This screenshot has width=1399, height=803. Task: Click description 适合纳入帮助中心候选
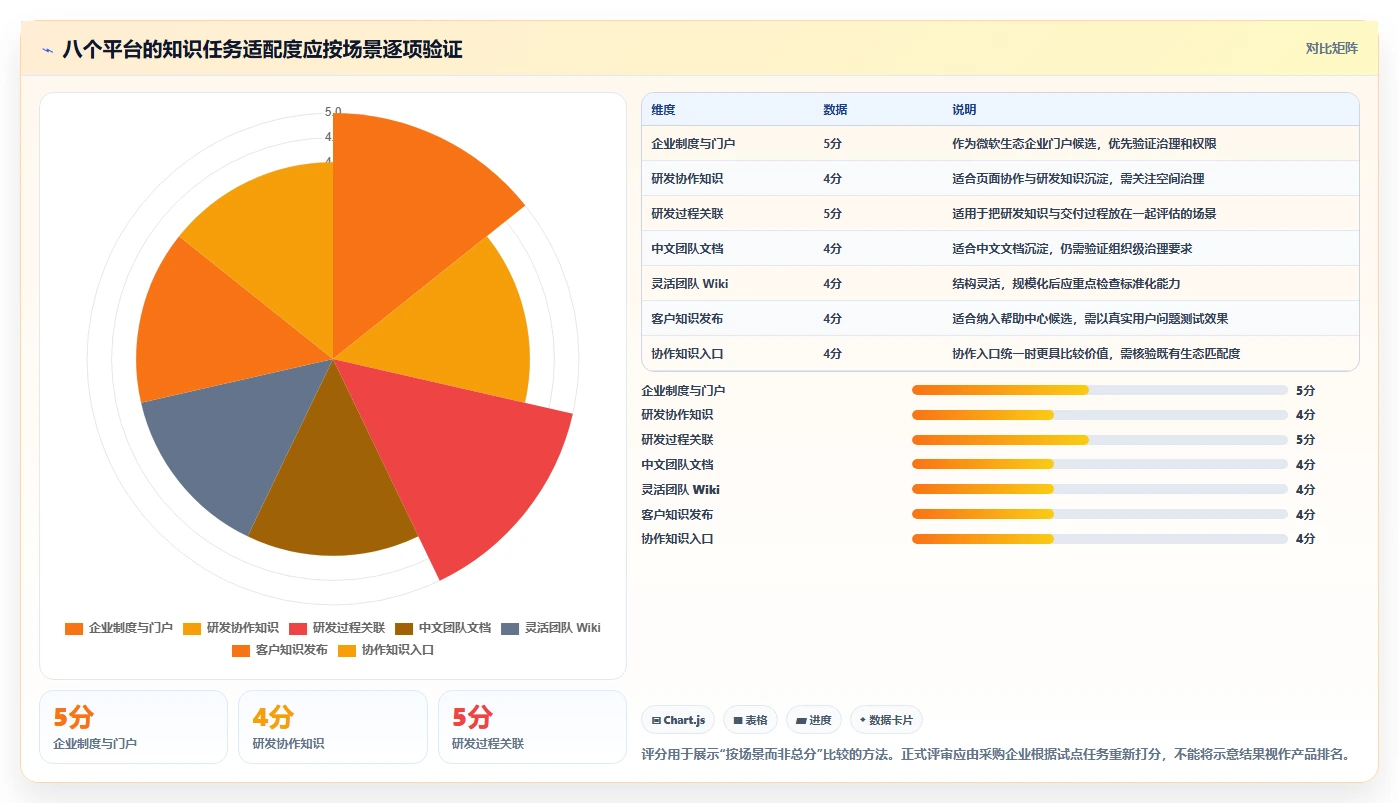coord(1090,319)
